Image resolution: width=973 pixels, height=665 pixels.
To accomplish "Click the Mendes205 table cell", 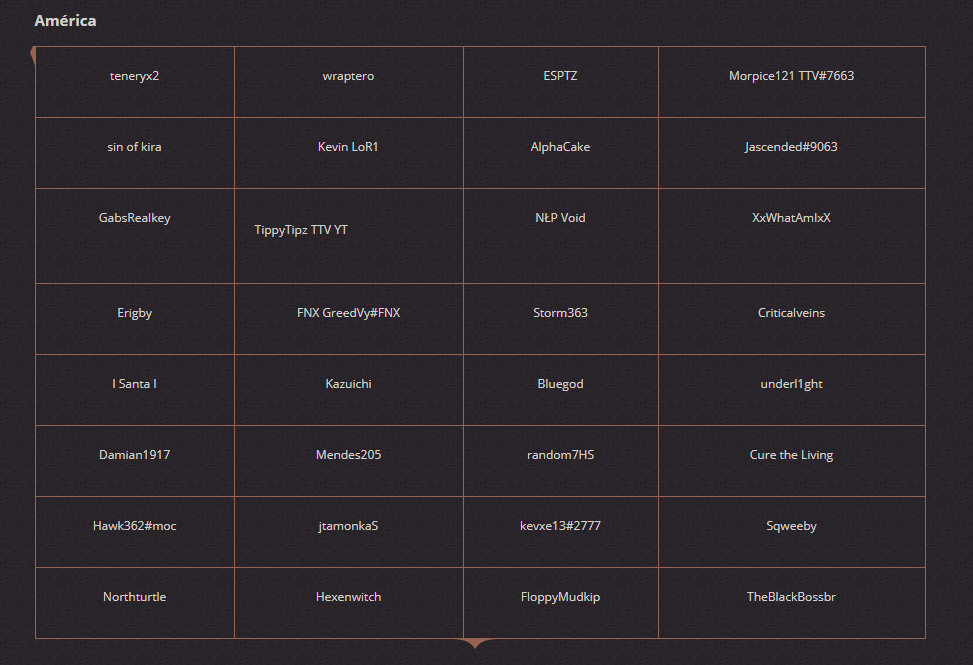I will click(349, 461).
